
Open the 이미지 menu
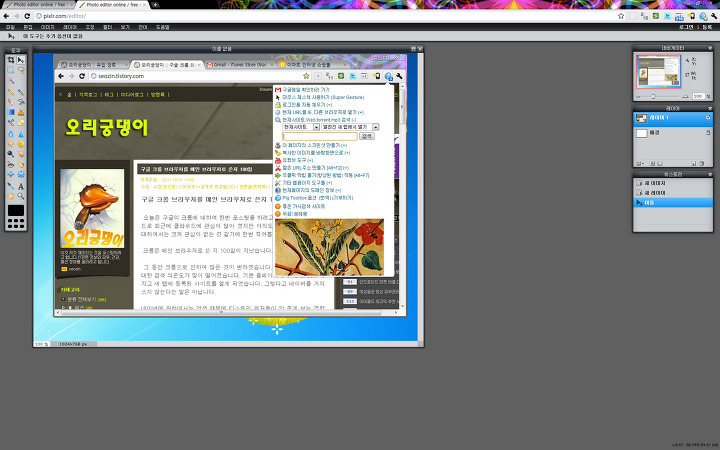[48, 27]
